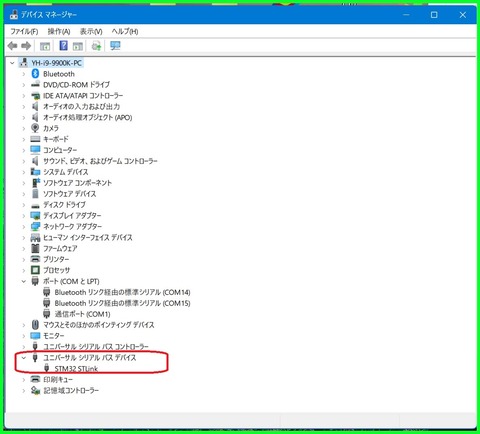The width and height of the screenshot is (480, 434).
Task: Click the icon for サウンド、ビデオ、およびゲーム コントローラー
Action: tap(35, 161)
